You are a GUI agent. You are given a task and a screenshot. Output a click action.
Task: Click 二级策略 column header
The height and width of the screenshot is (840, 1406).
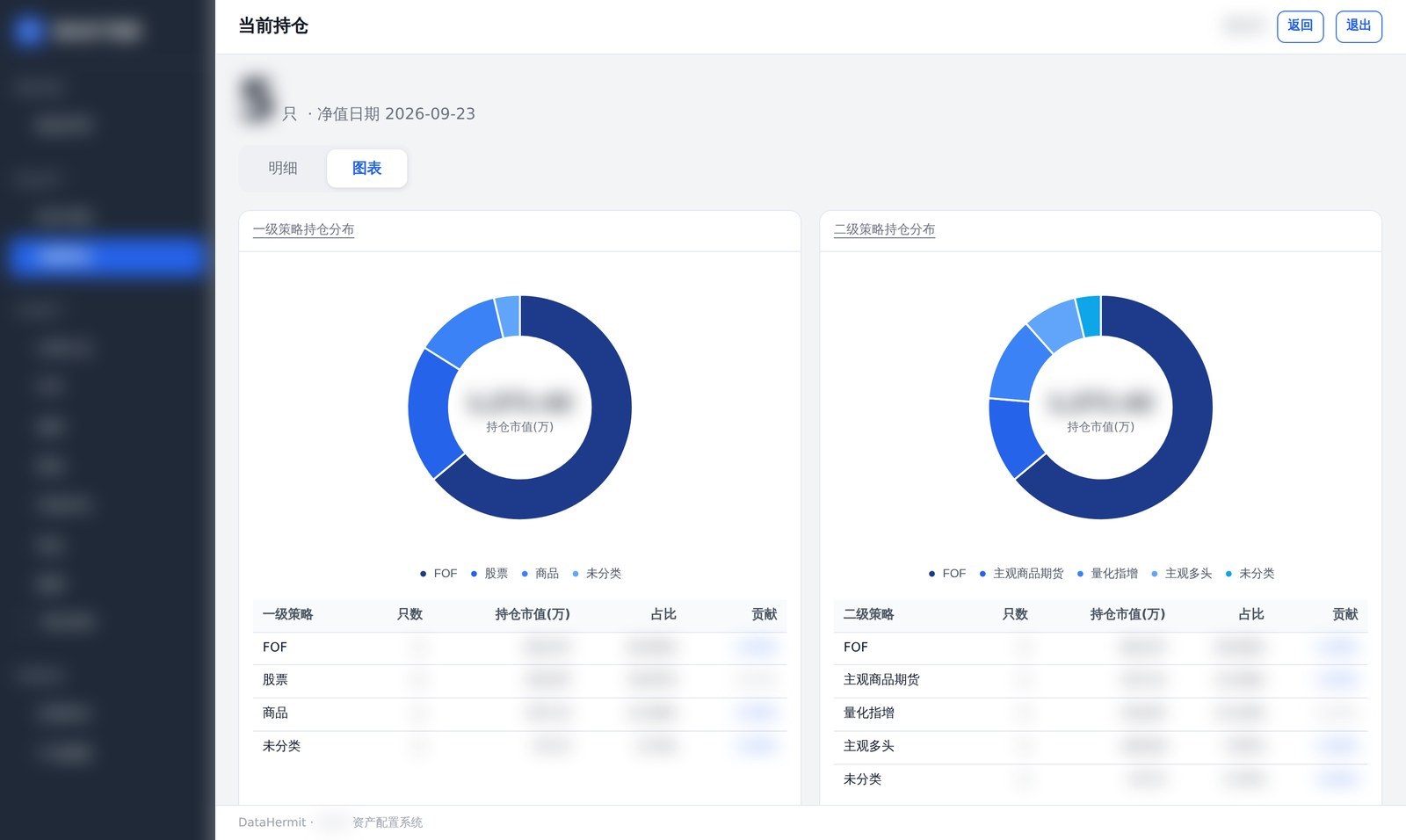tap(869, 614)
